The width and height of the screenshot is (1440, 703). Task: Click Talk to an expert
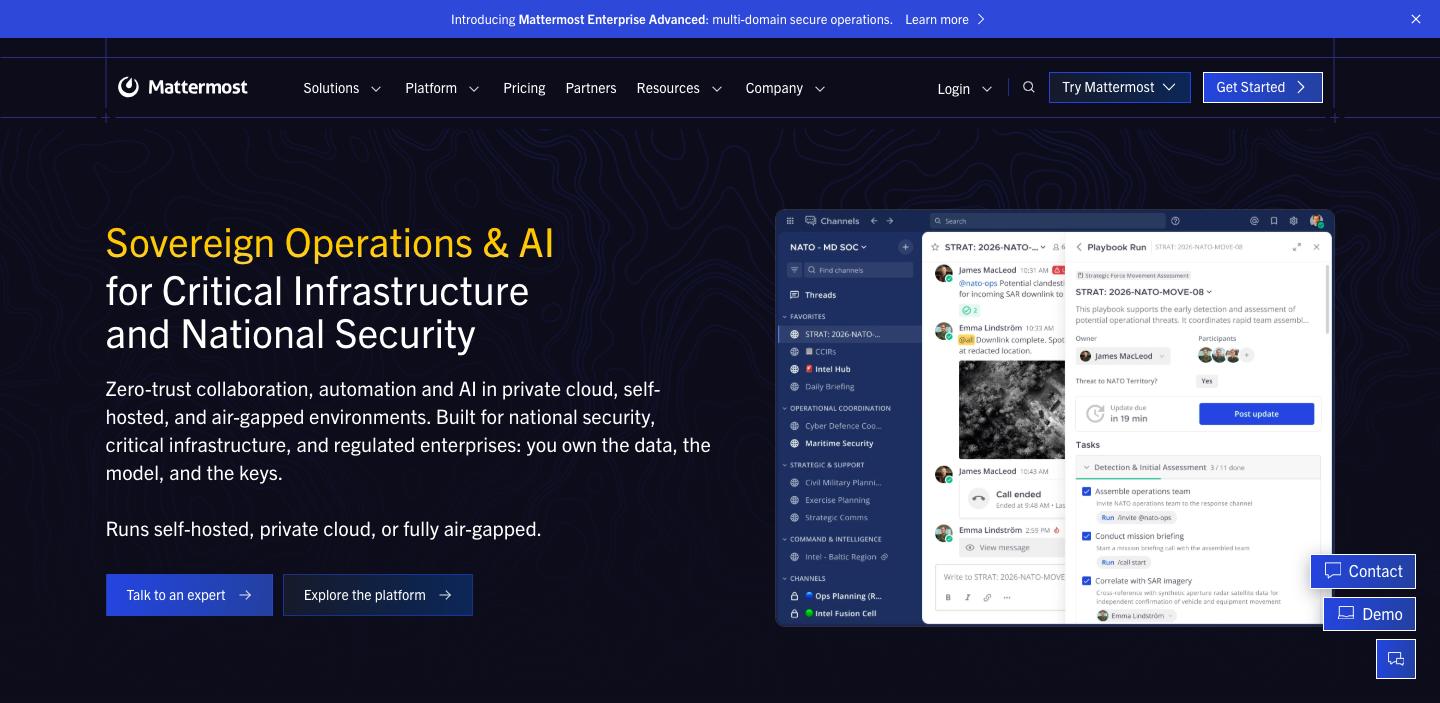(189, 595)
